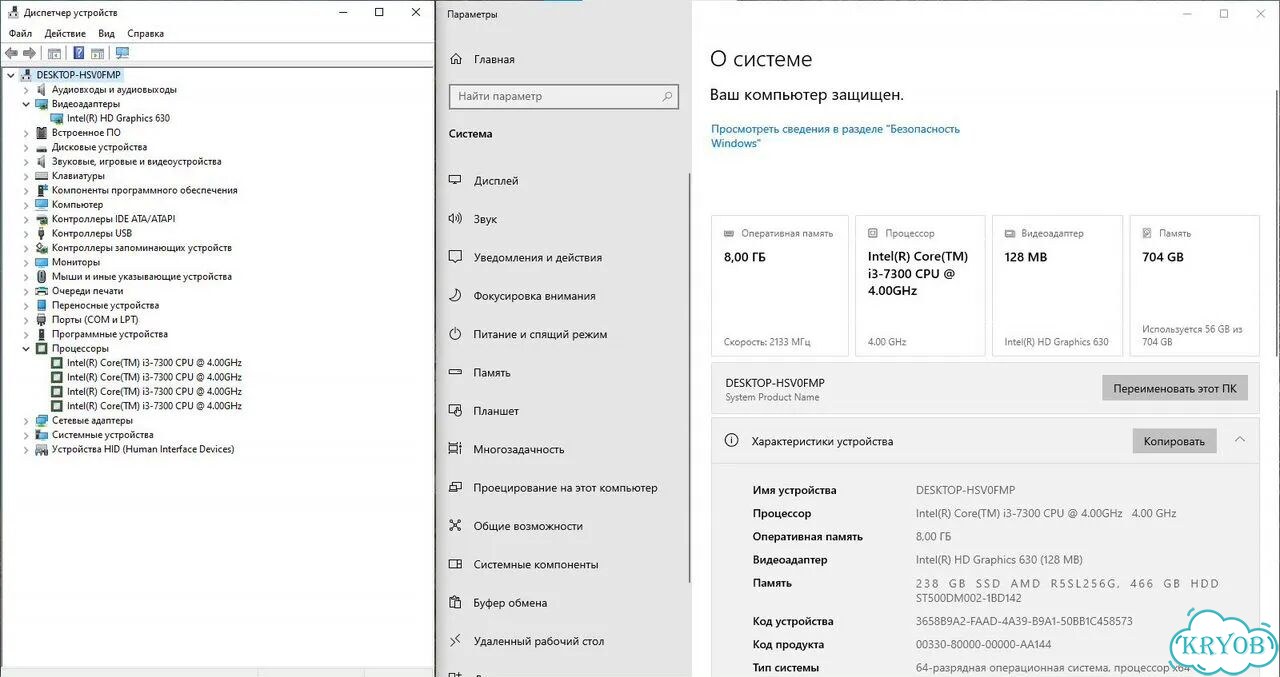Click the Оперативная память 8,00 ГБ card
The height and width of the screenshot is (677, 1280).
pos(780,286)
